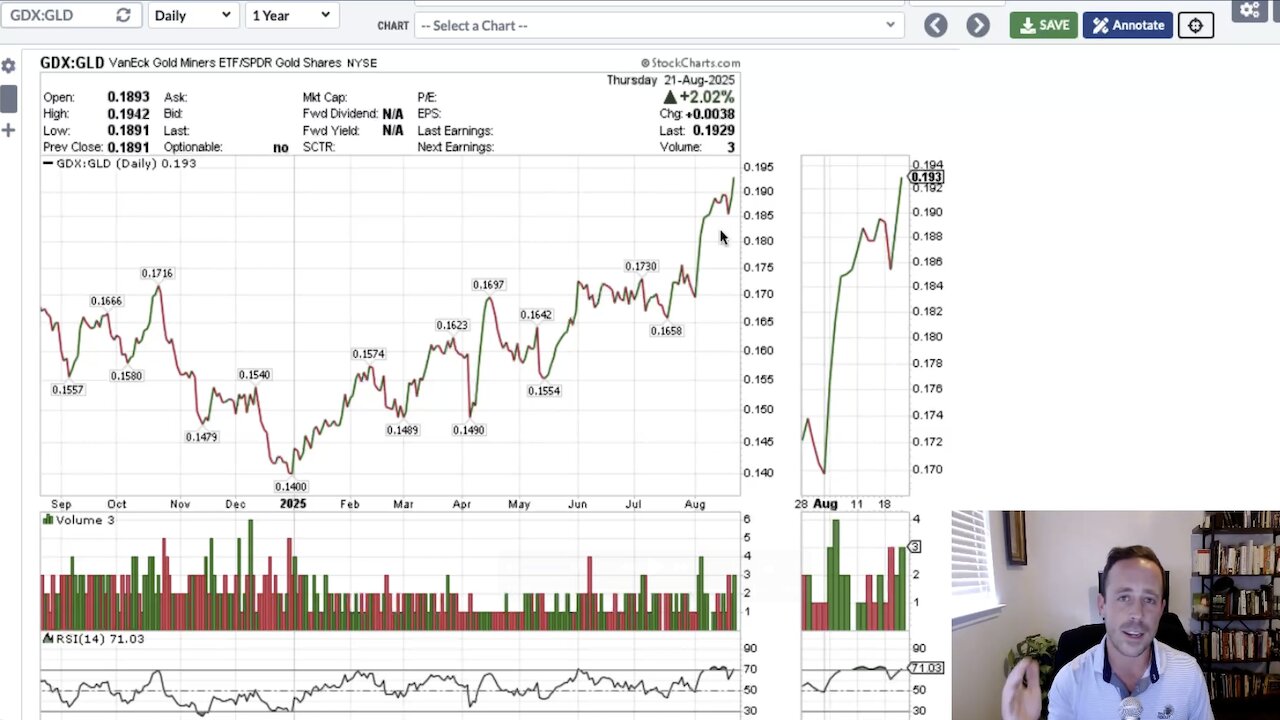Click the 0.1716 peak price label
Viewport: 1280px width, 720px height.
click(x=157, y=273)
